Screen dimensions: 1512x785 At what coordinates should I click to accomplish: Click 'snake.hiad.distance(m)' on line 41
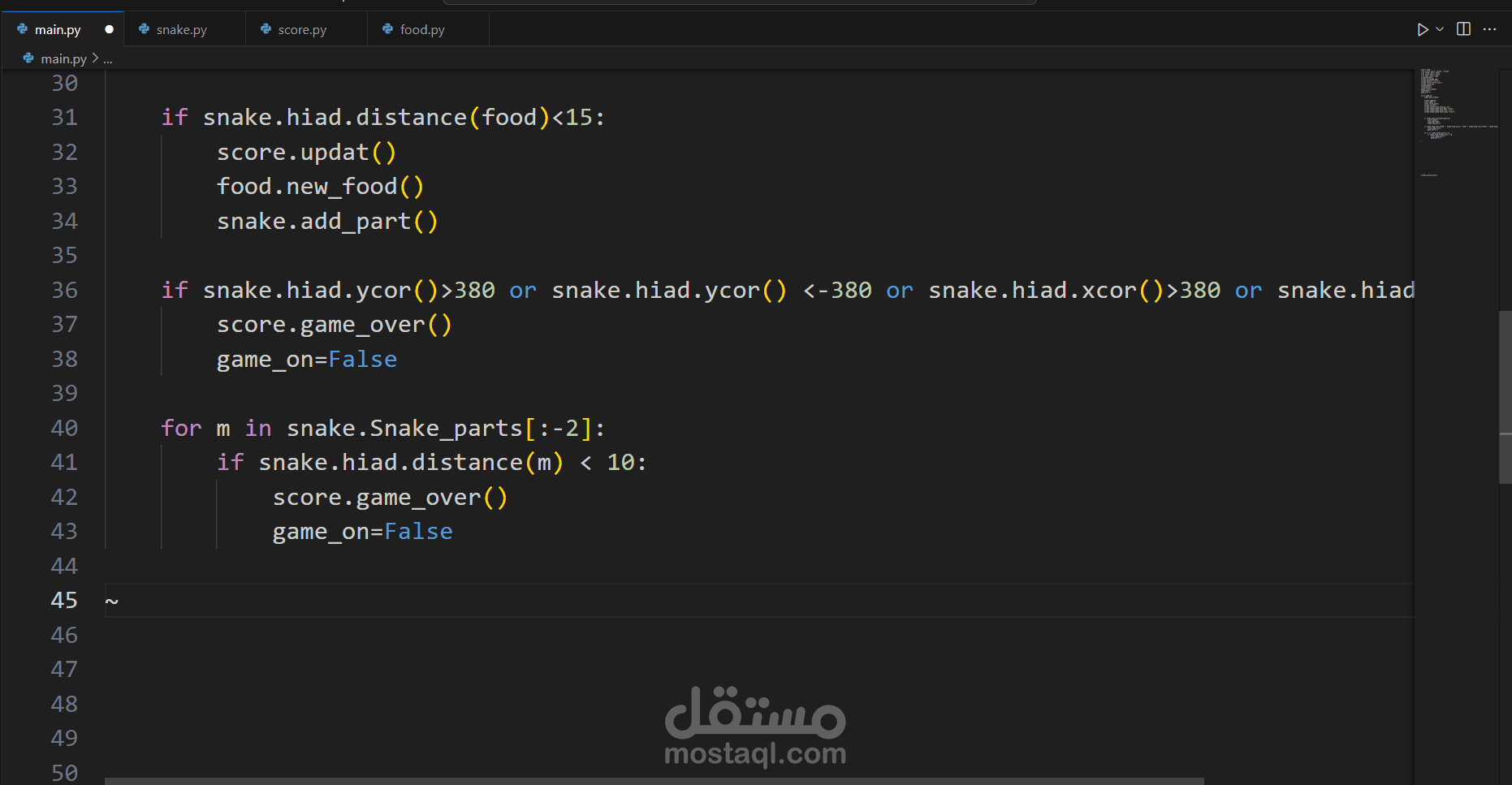[411, 463]
